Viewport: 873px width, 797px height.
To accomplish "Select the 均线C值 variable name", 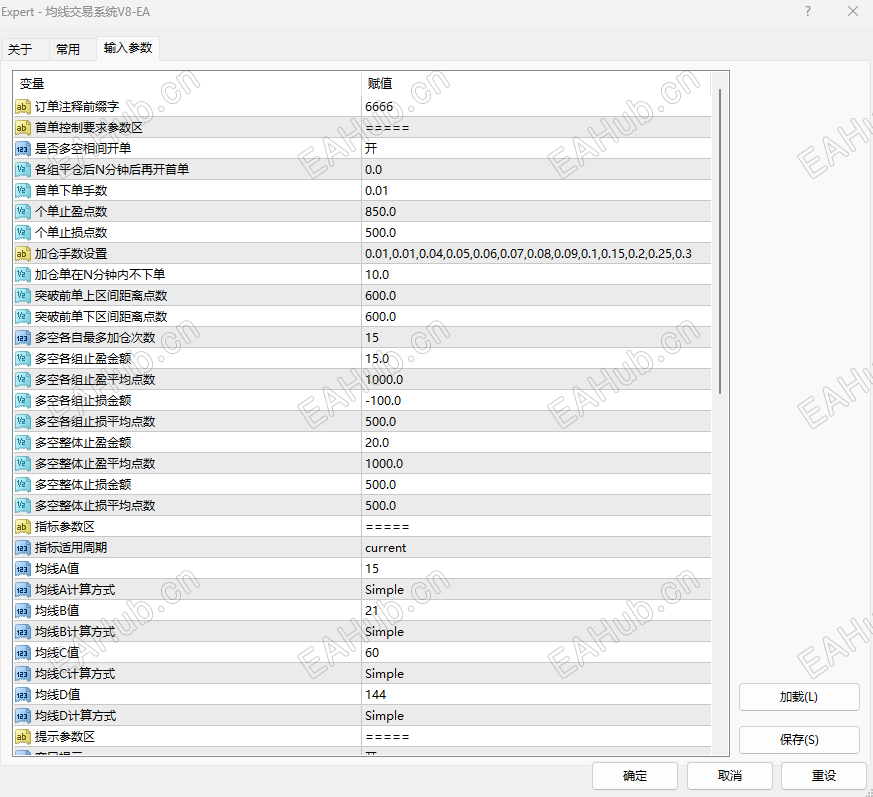I will [57, 653].
